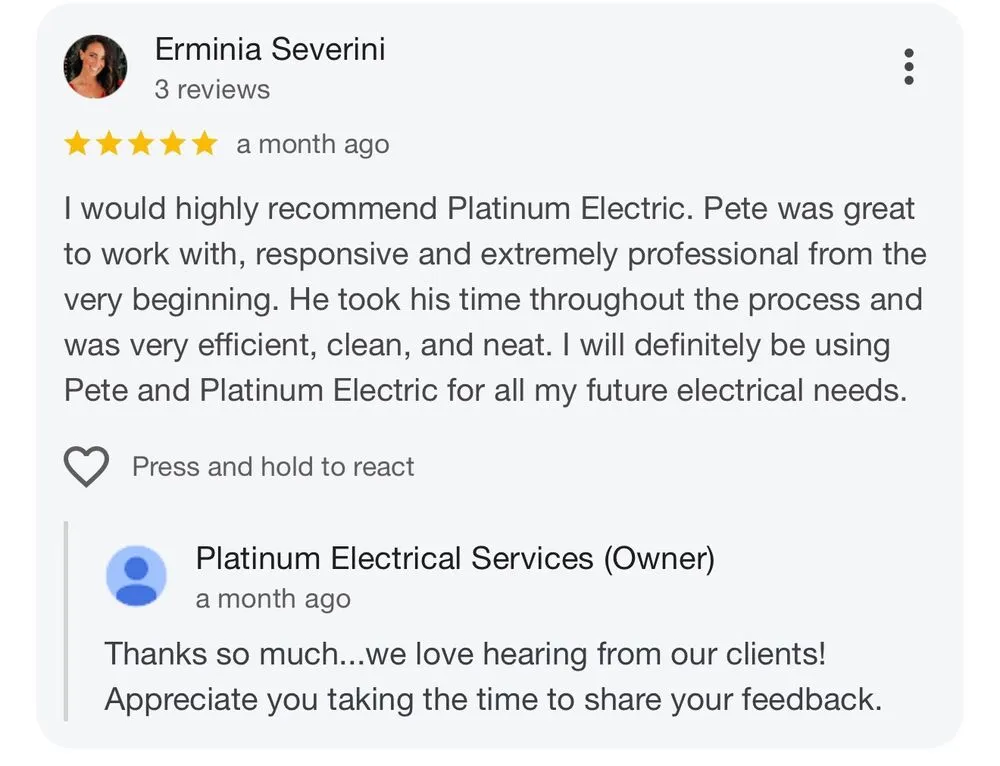Select the review body text
The width and height of the screenshot is (1000, 766).
pos(495,298)
